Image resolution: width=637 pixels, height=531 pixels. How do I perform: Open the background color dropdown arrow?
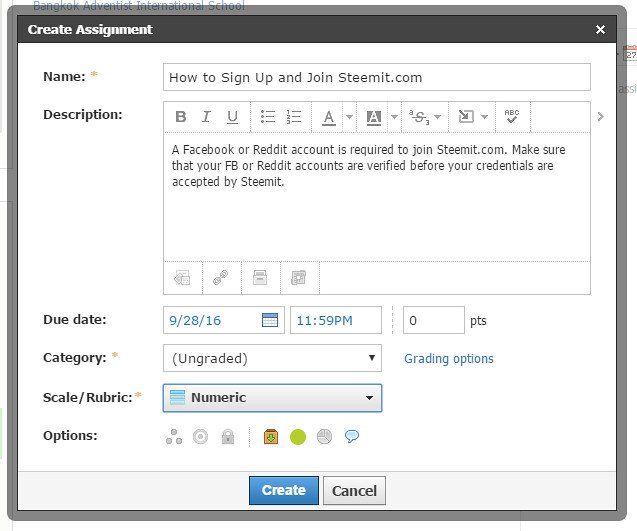(394, 117)
